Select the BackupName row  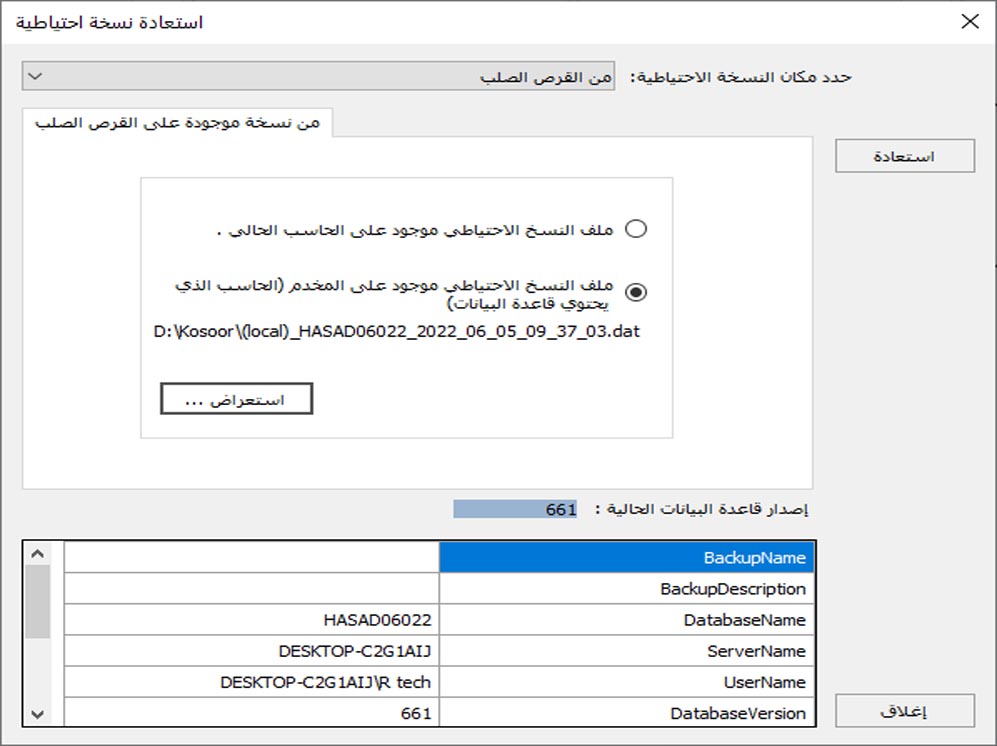(439, 558)
